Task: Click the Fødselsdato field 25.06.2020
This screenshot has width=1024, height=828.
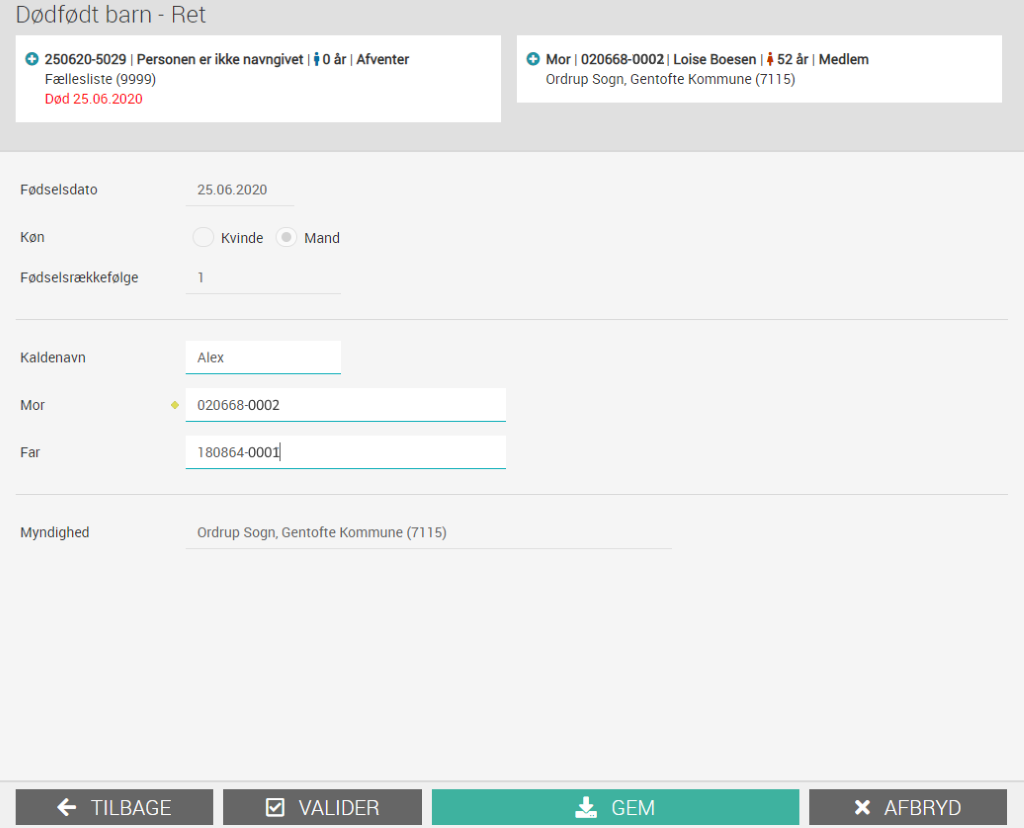Action: tap(239, 190)
